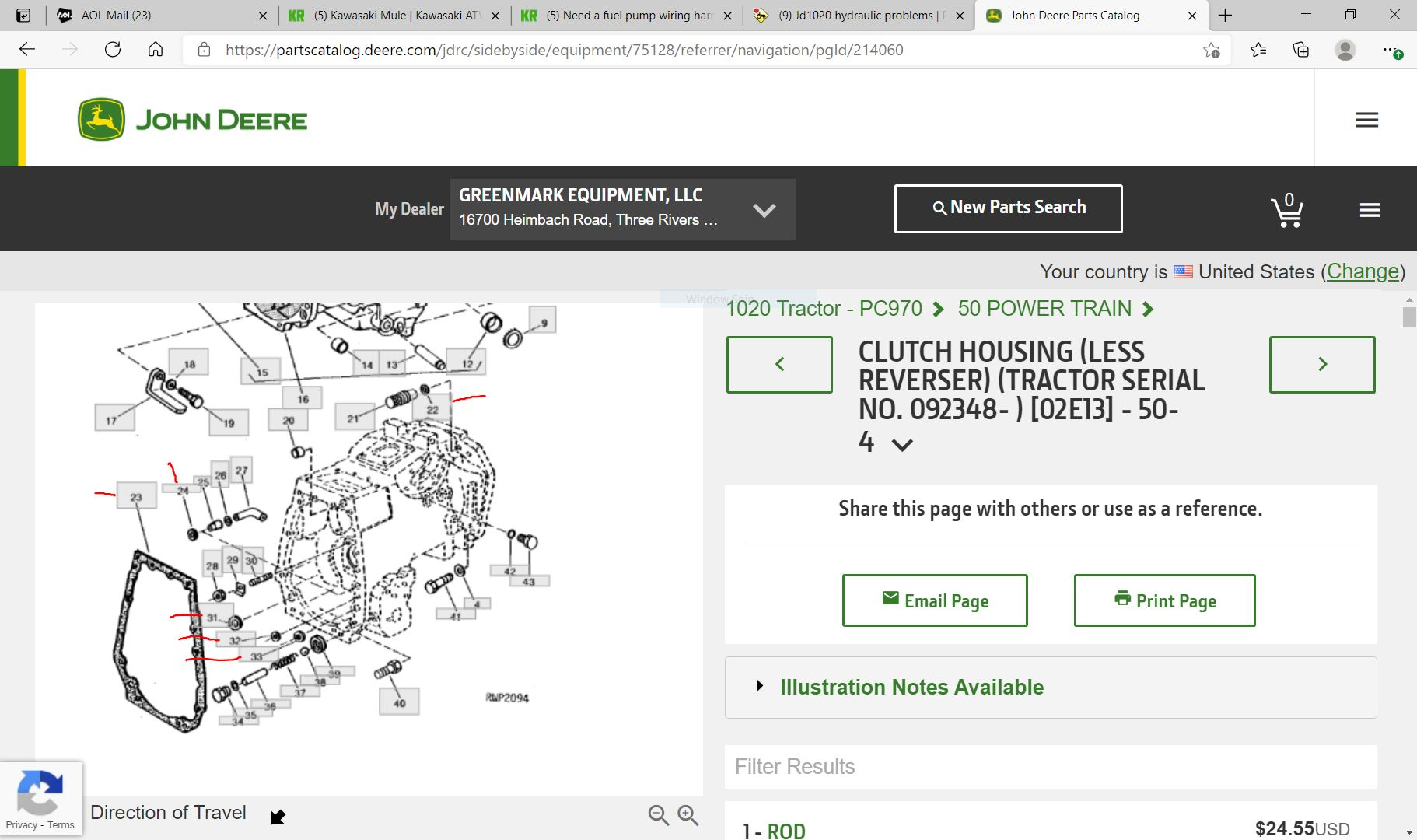Viewport: 1417px width, 840px height.
Task: Open browser settings and more menu
Action: 1391,51
